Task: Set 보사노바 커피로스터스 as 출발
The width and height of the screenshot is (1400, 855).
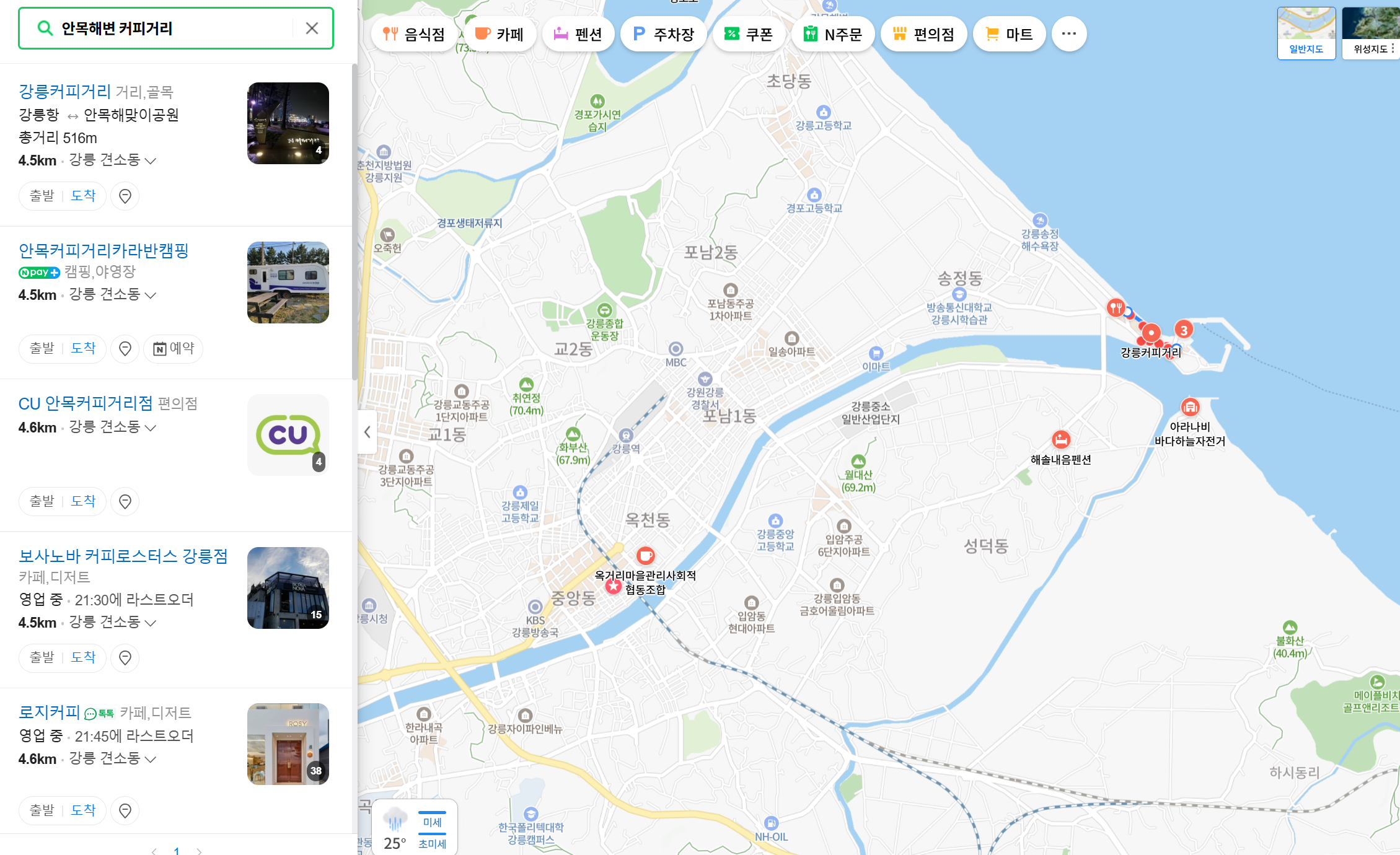Action: click(x=42, y=657)
